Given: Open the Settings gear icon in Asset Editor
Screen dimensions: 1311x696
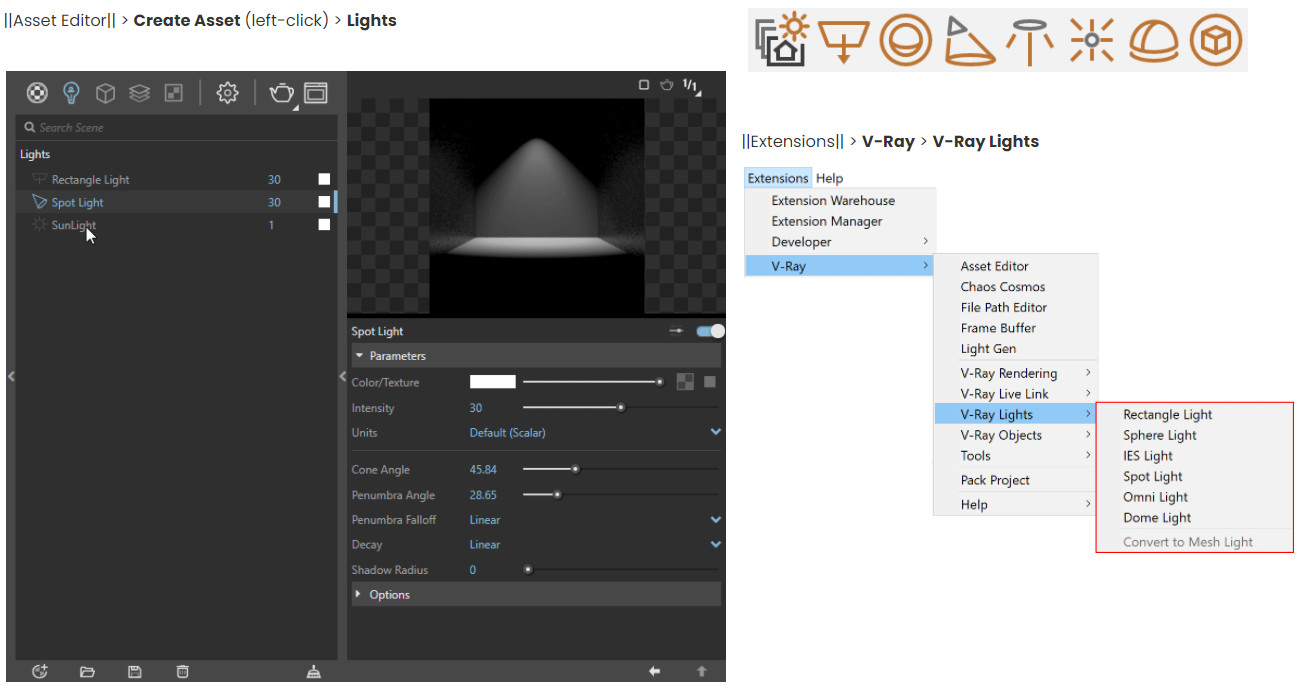Looking at the screenshot, I should tap(228, 93).
